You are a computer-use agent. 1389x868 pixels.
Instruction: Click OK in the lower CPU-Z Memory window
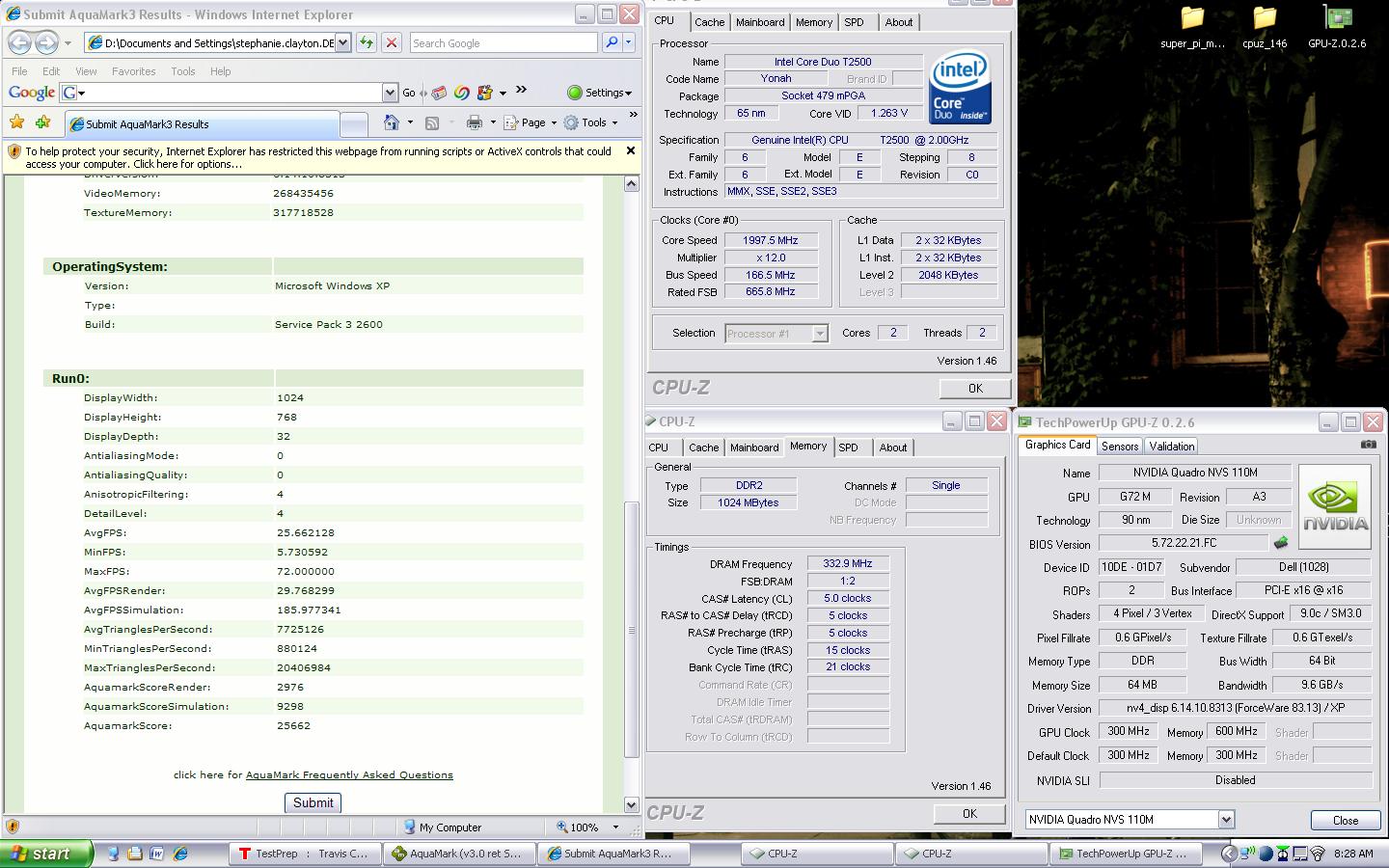tap(969, 813)
